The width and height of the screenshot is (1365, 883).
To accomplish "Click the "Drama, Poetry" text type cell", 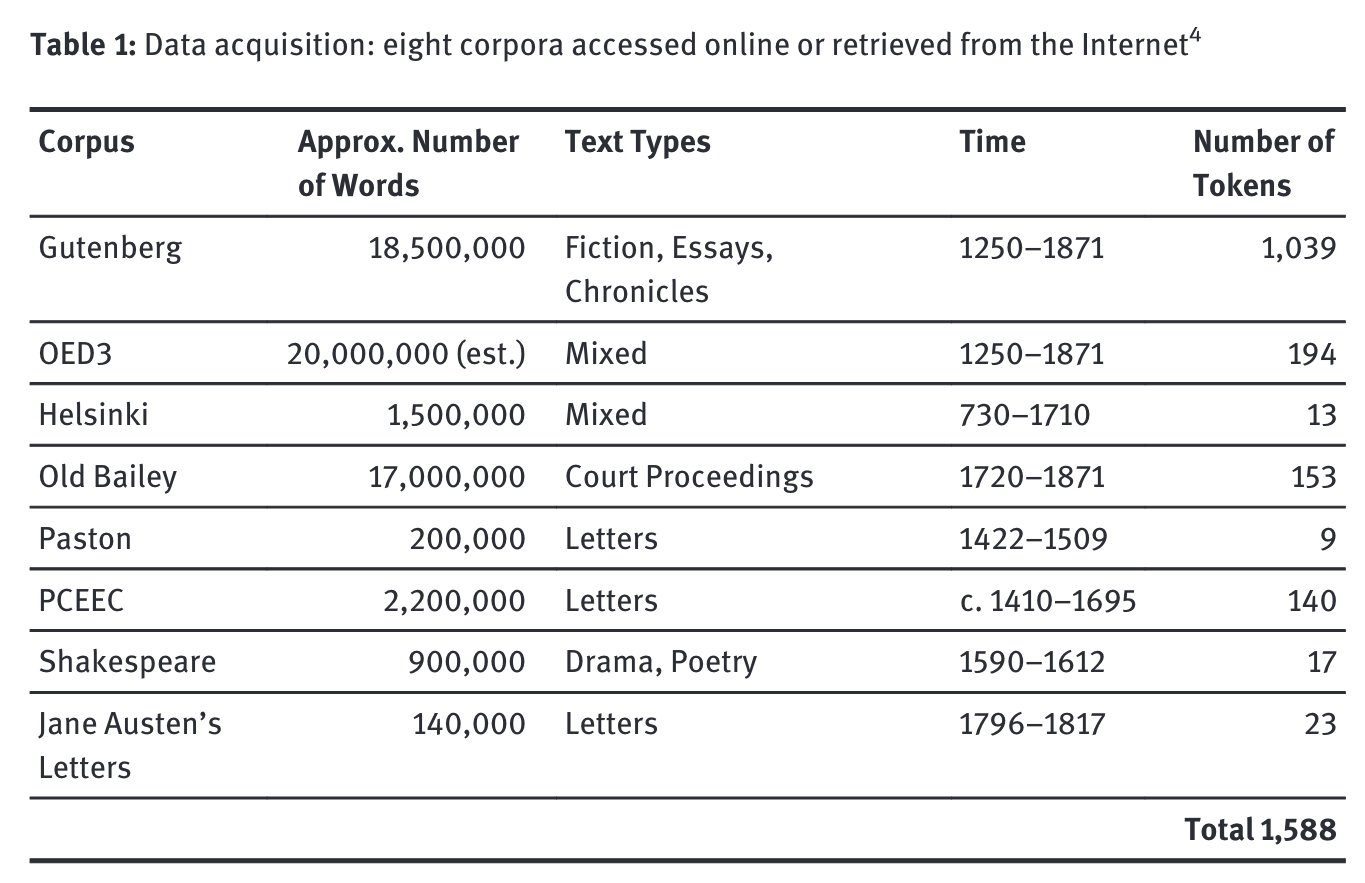I will pyautogui.click(x=661, y=662).
